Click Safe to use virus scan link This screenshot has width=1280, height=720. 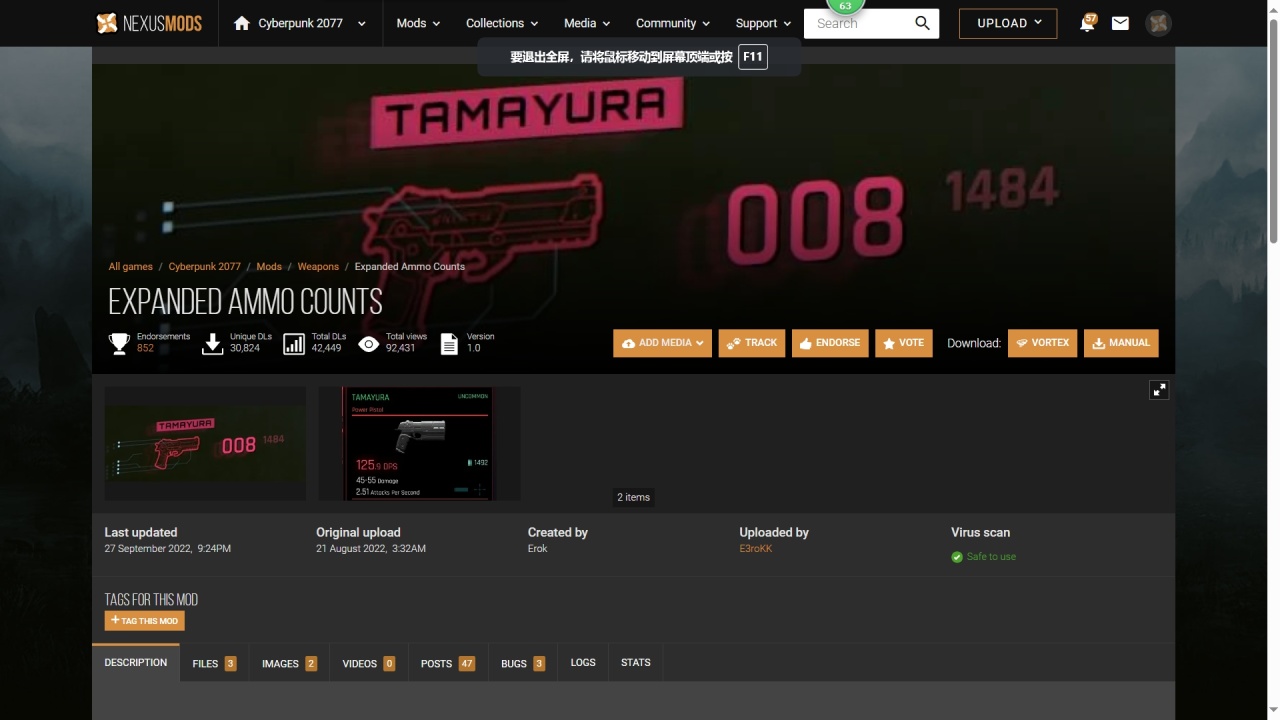991,557
